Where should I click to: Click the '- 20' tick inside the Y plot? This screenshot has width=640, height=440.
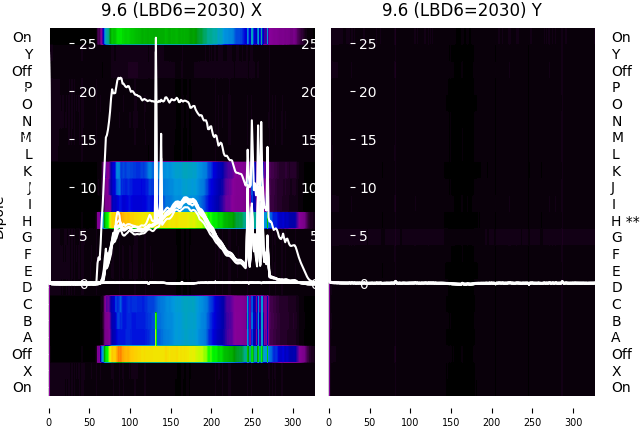point(363,92)
